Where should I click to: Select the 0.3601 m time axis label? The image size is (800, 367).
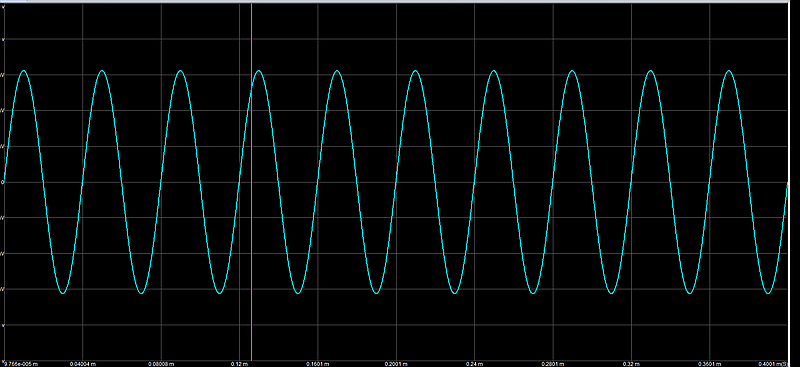pyautogui.click(x=710, y=364)
